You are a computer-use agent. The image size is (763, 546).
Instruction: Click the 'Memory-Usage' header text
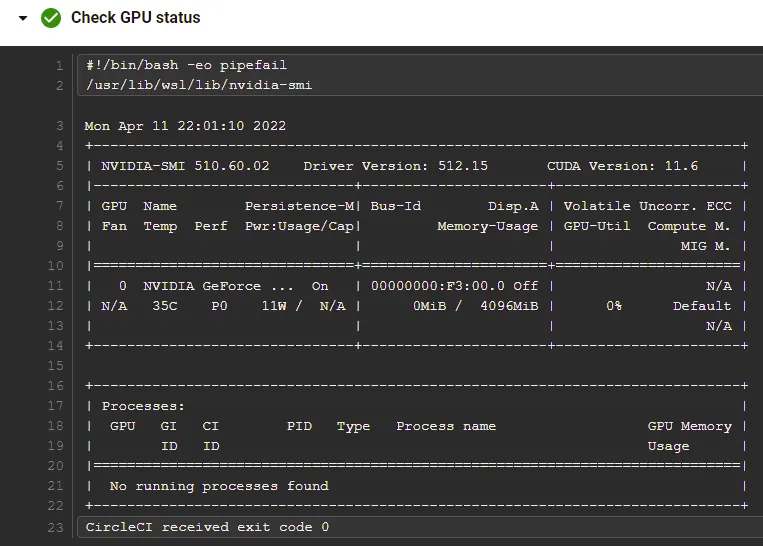(x=488, y=226)
